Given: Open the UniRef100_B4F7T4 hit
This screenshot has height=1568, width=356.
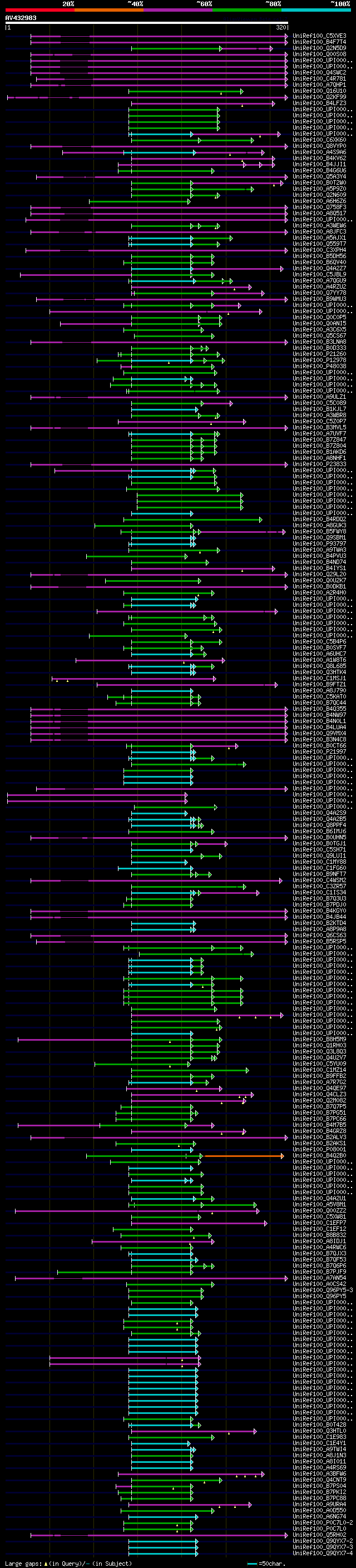Looking at the screenshot, I should click(x=319, y=42).
